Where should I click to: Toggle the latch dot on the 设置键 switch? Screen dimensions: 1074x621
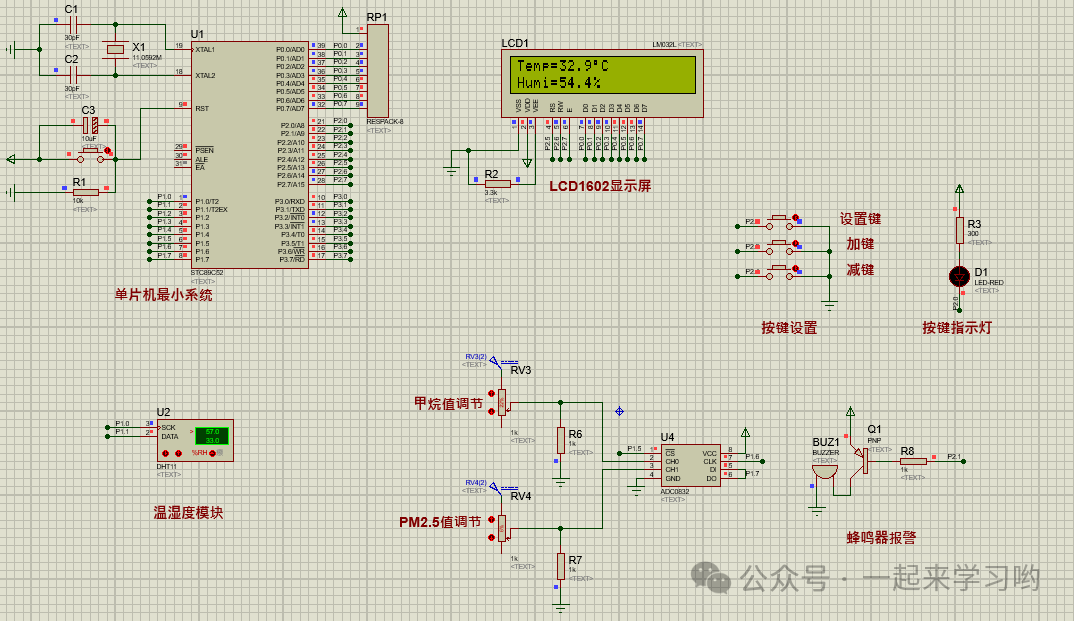(795, 218)
